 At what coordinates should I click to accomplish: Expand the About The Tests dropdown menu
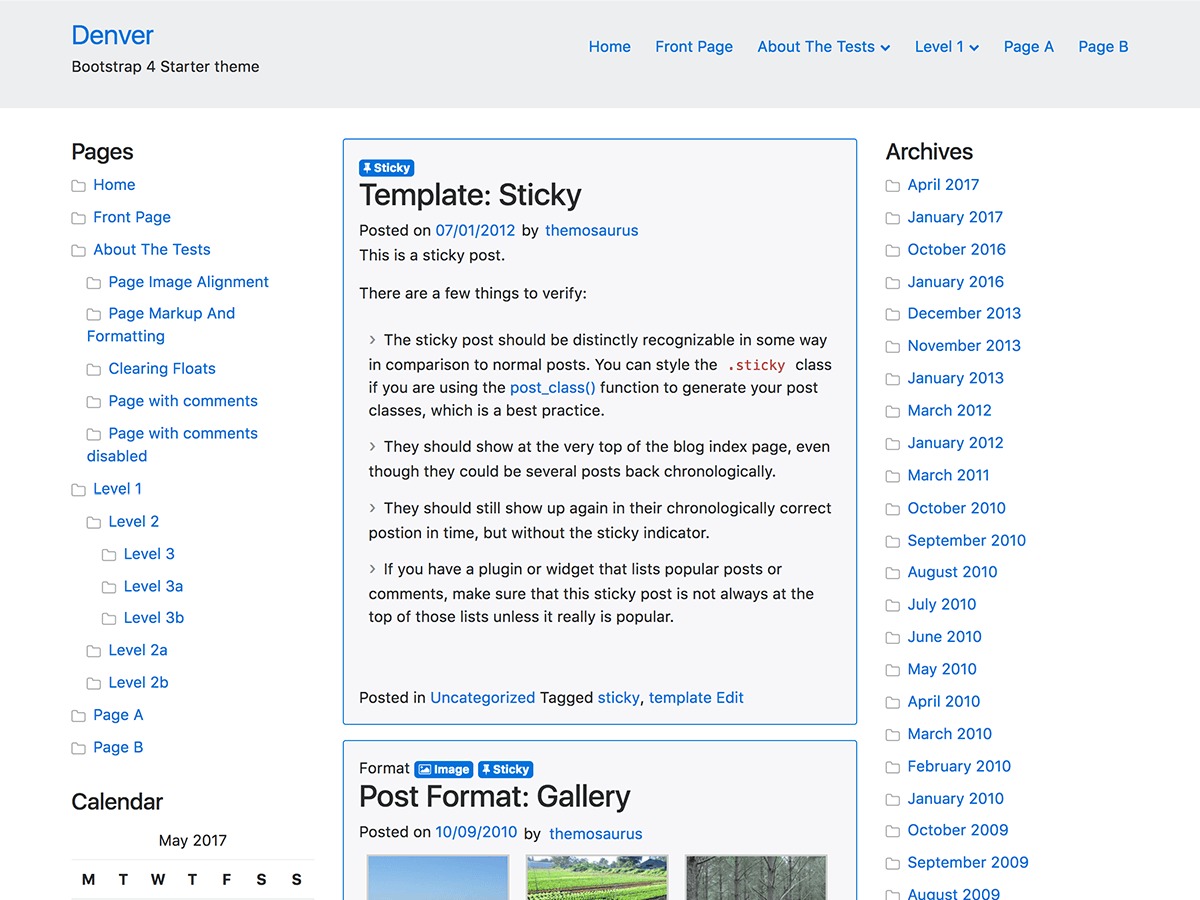click(x=823, y=47)
